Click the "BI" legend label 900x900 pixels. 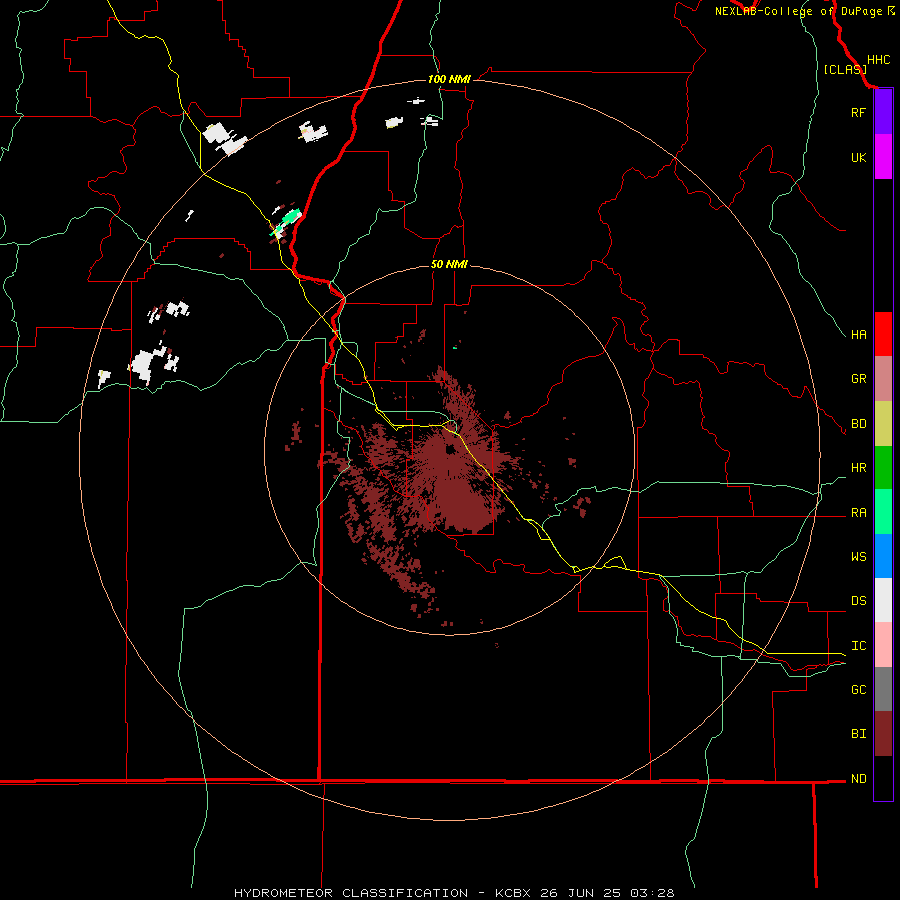[x=858, y=734]
